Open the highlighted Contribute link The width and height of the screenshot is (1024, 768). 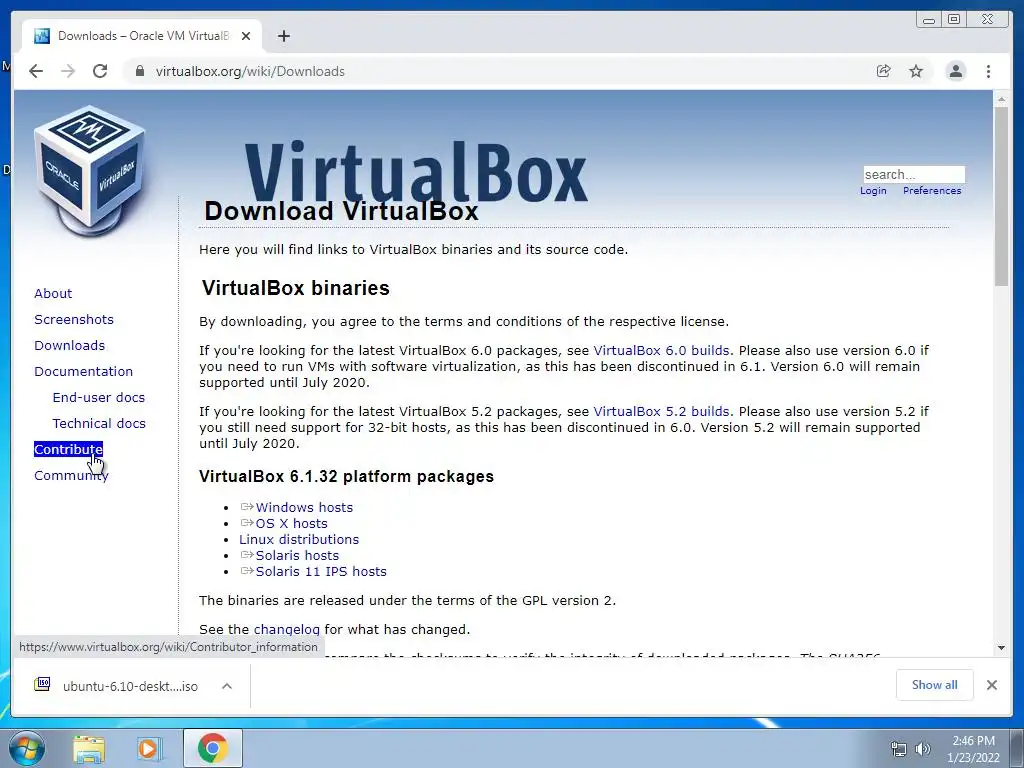pyautogui.click(x=68, y=449)
